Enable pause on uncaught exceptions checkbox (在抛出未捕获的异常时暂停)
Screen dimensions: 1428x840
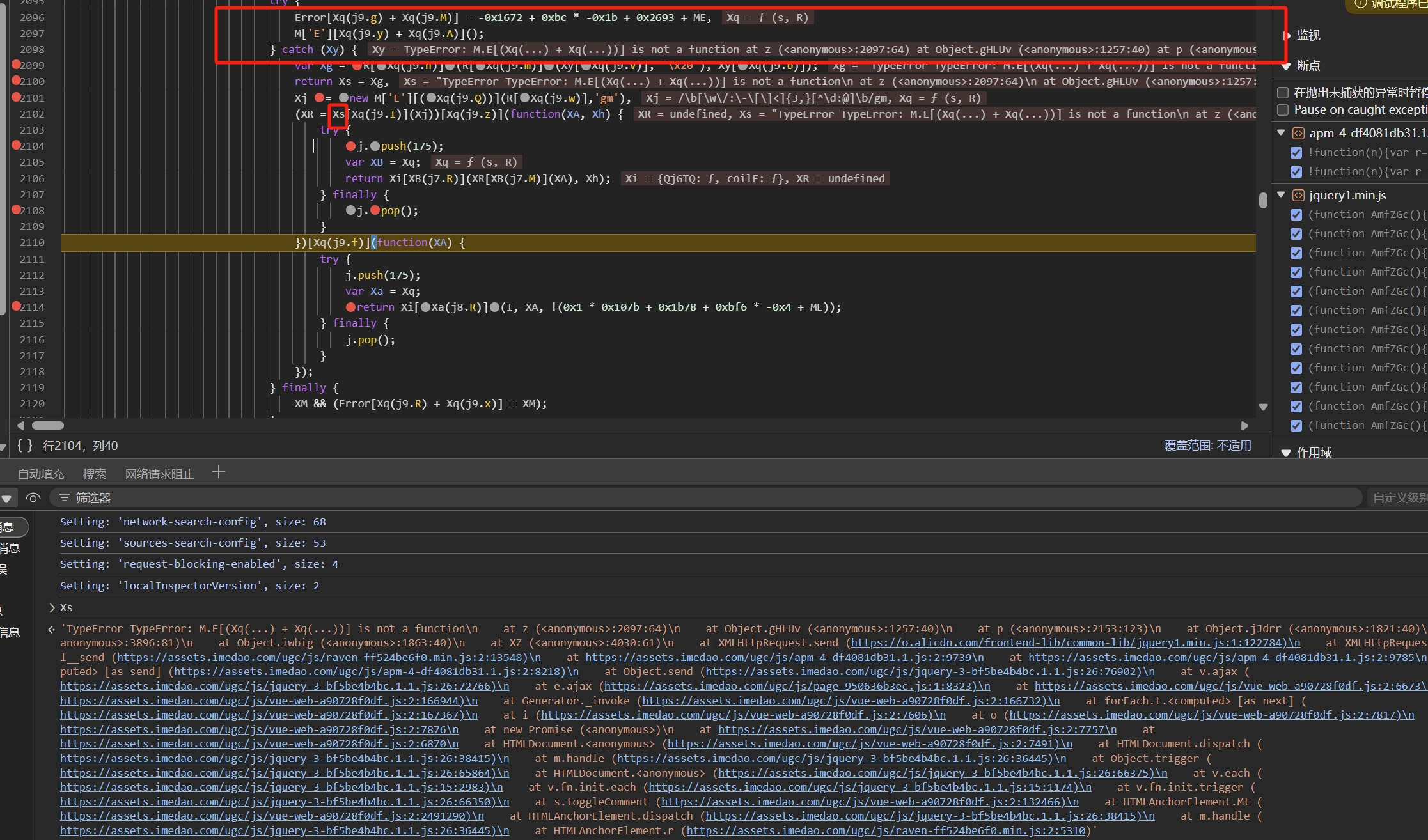(x=1283, y=93)
